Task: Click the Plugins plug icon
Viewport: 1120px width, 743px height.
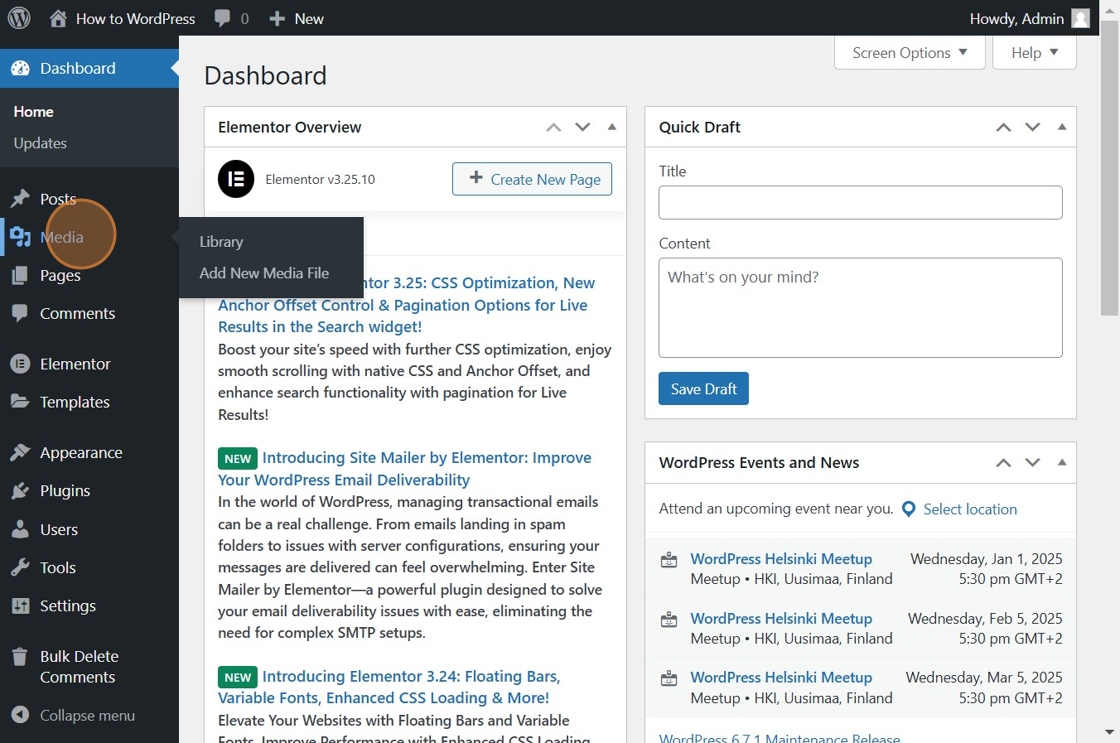Action: coord(21,491)
